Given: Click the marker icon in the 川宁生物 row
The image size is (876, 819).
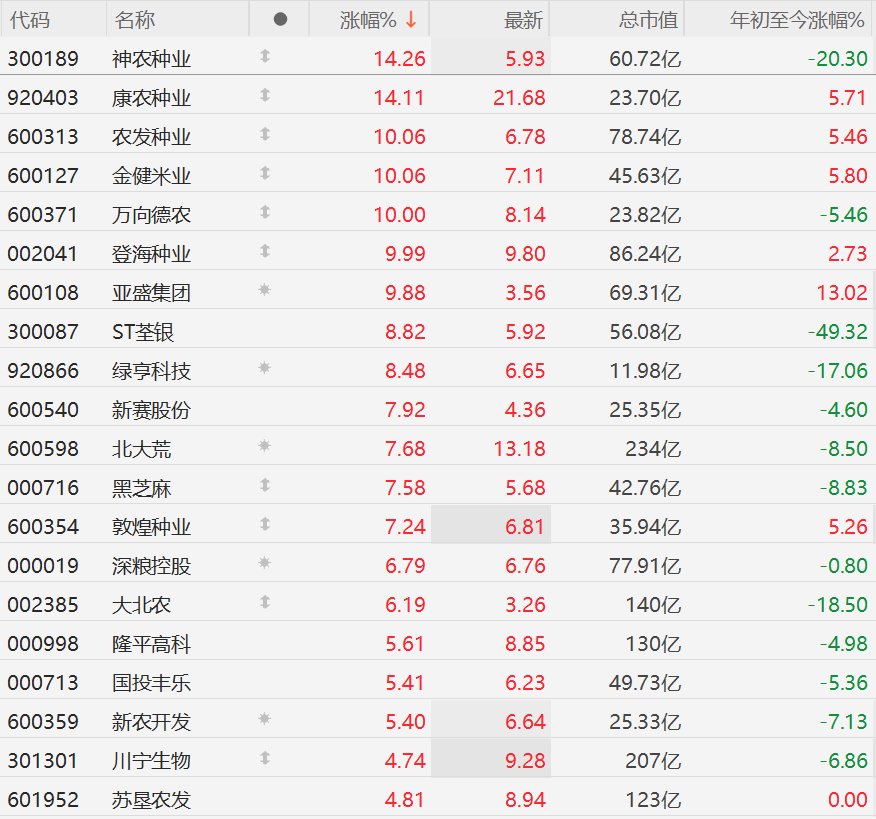Looking at the screenshot, I should pos(265,758).
